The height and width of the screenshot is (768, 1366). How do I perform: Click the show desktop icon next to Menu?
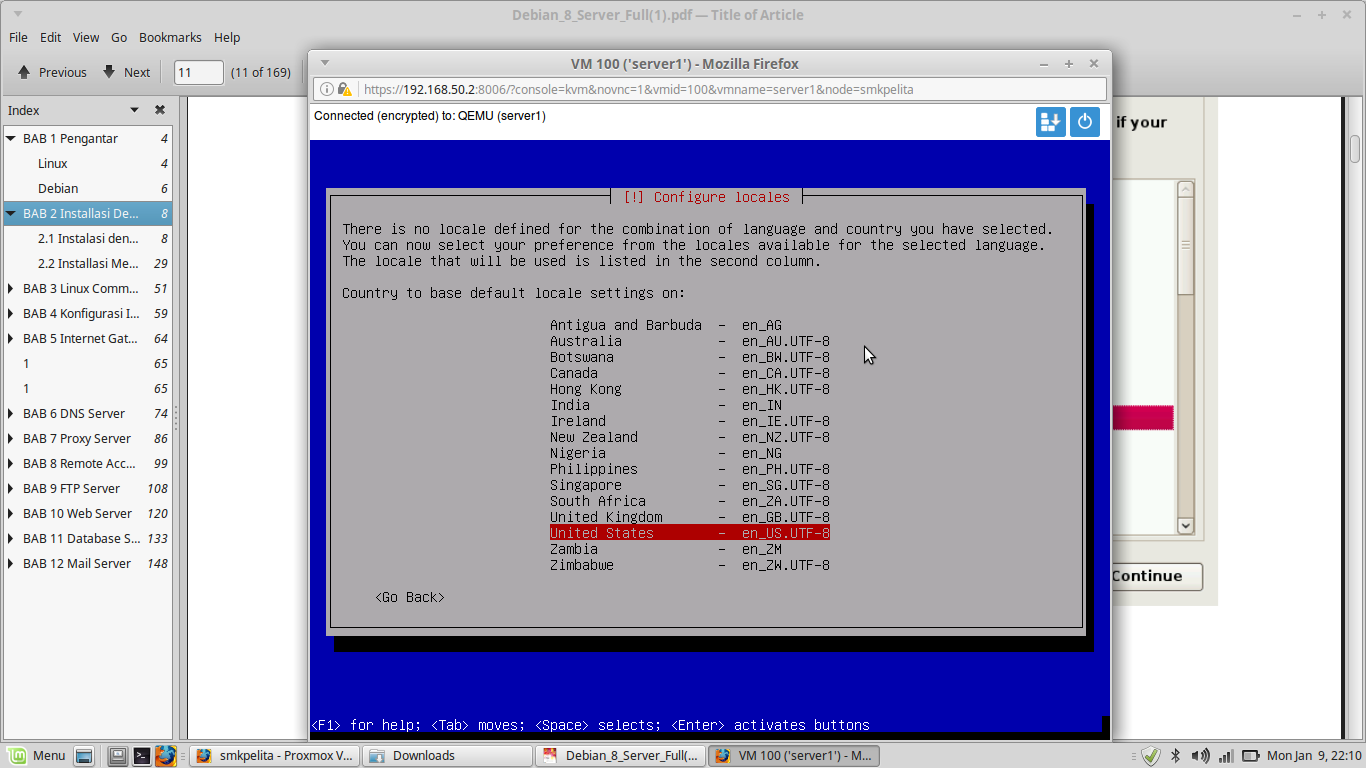point(84,756)
